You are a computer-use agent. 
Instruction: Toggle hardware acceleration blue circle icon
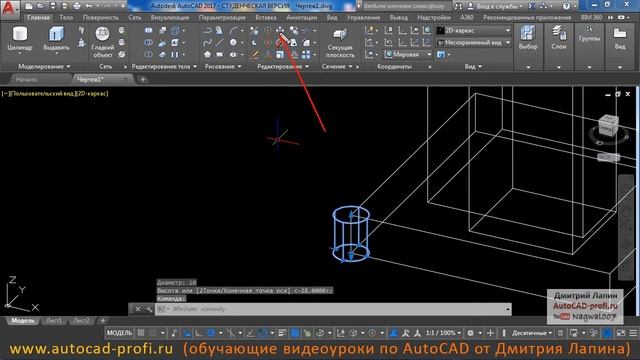coord(607,333)
